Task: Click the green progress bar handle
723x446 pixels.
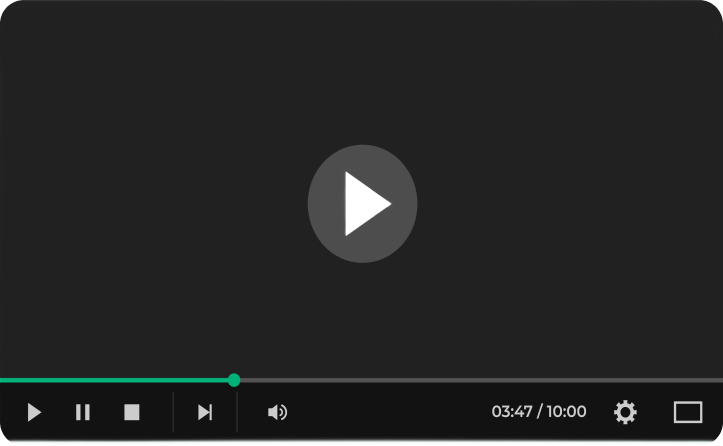Action: [234, 380]
